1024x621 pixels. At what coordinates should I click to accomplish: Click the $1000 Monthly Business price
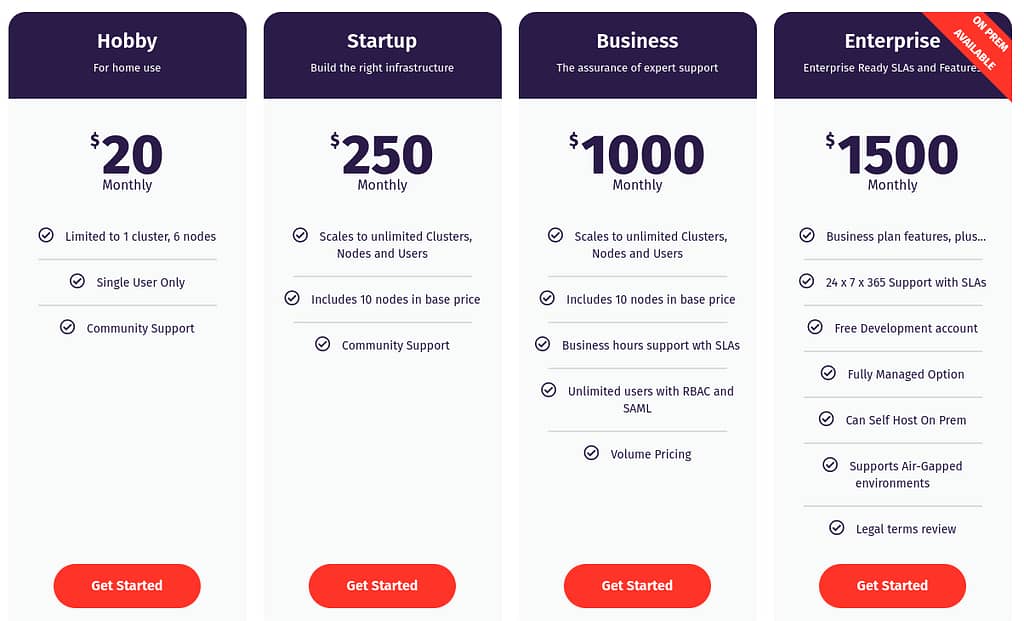tap(637, 161)
